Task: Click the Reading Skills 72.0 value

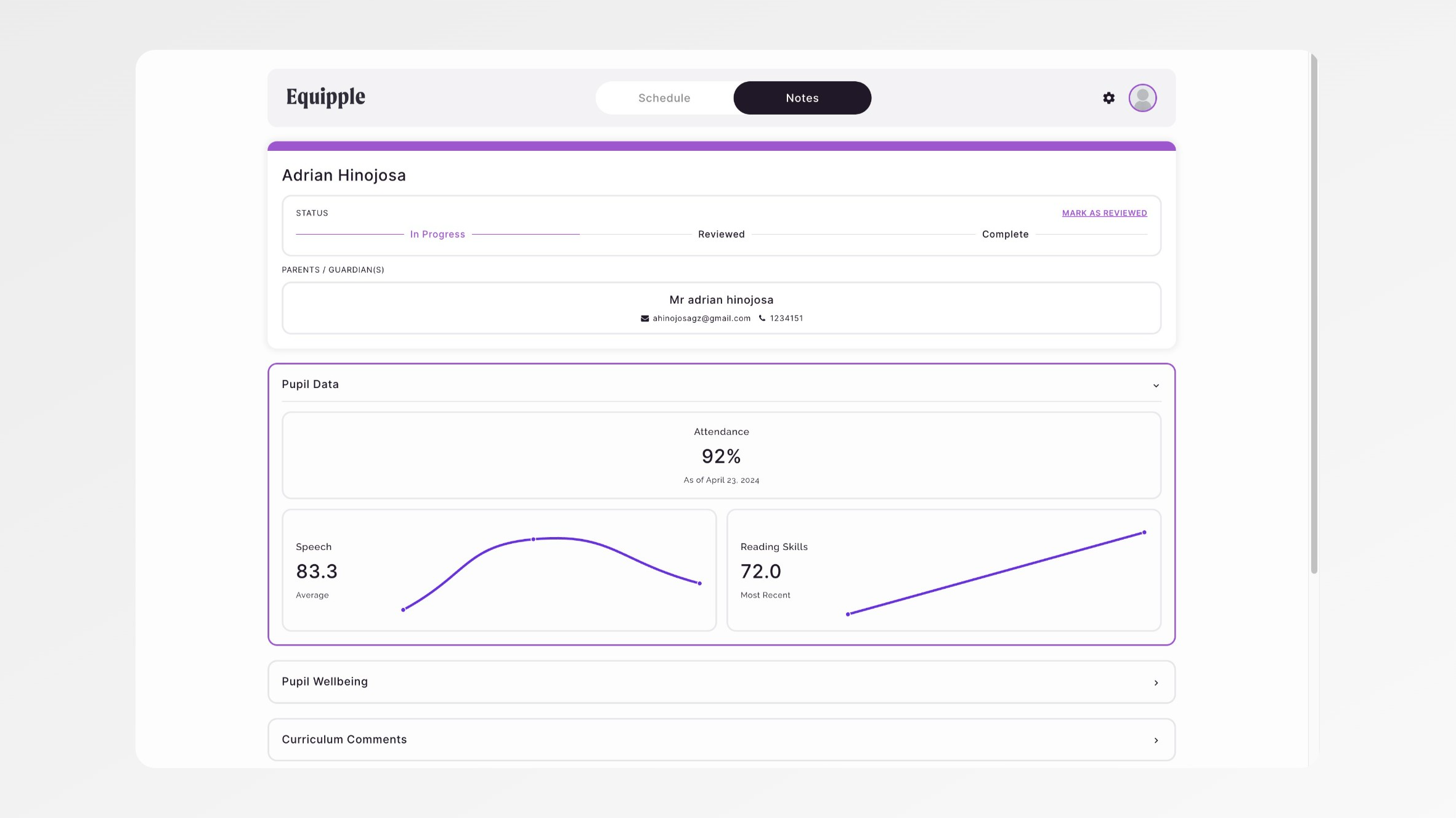Action: 761,572
